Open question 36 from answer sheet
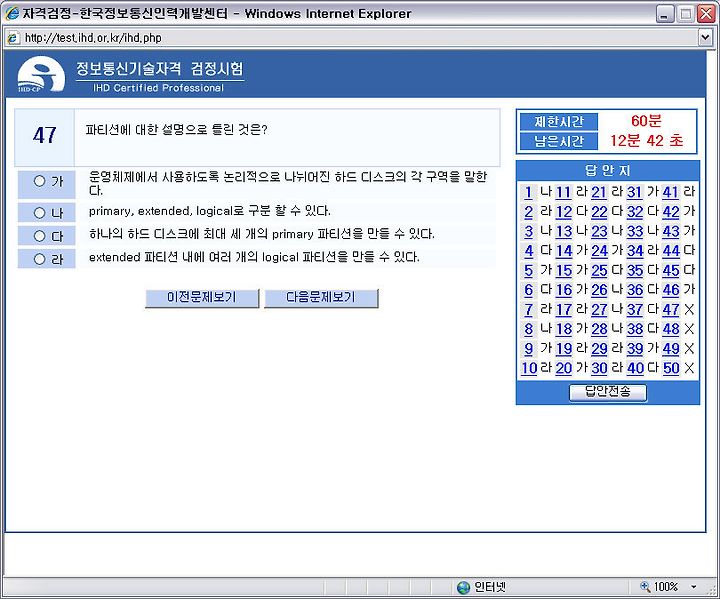The height and width of the screenshot is (599, 720). coord(635,290)
